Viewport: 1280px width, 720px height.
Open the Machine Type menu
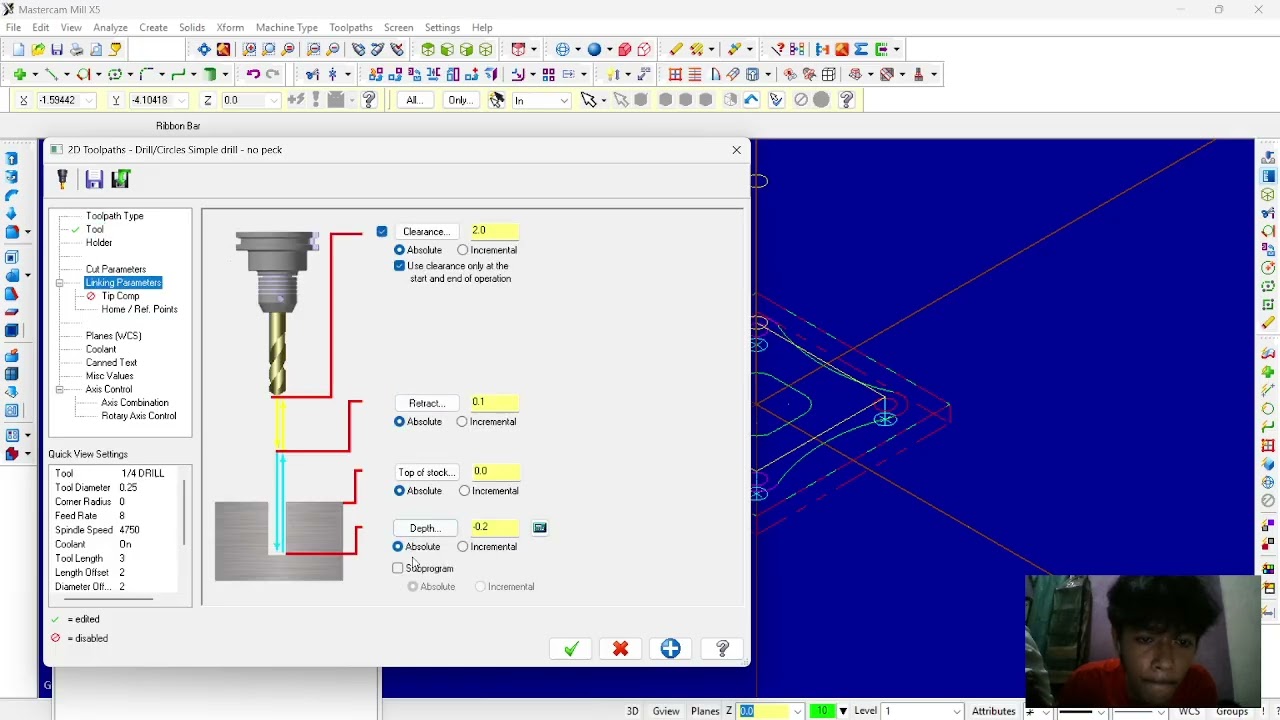point(286,27)
